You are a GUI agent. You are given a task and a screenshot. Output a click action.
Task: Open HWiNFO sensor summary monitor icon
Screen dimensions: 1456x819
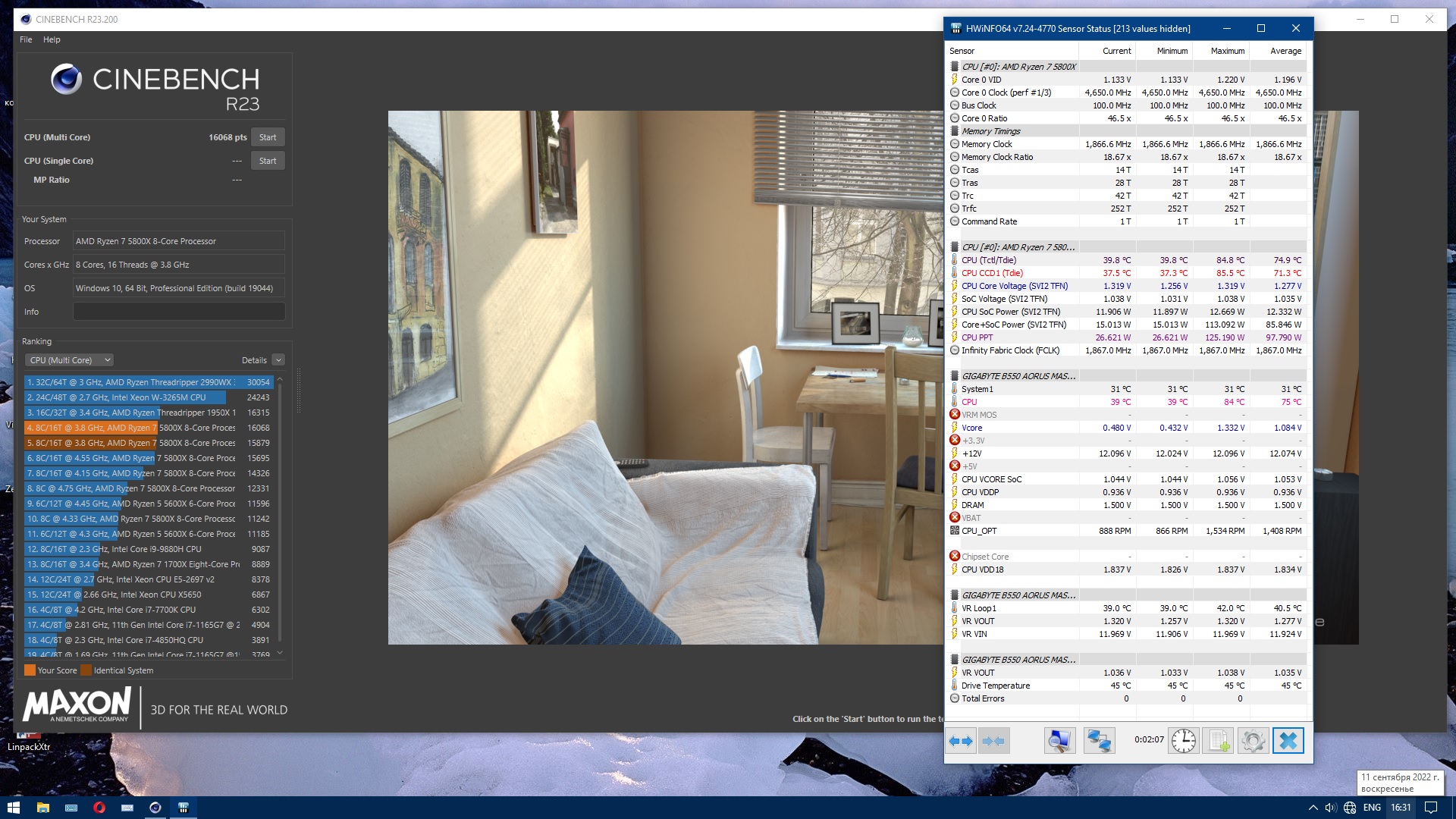click(1059, 741)
